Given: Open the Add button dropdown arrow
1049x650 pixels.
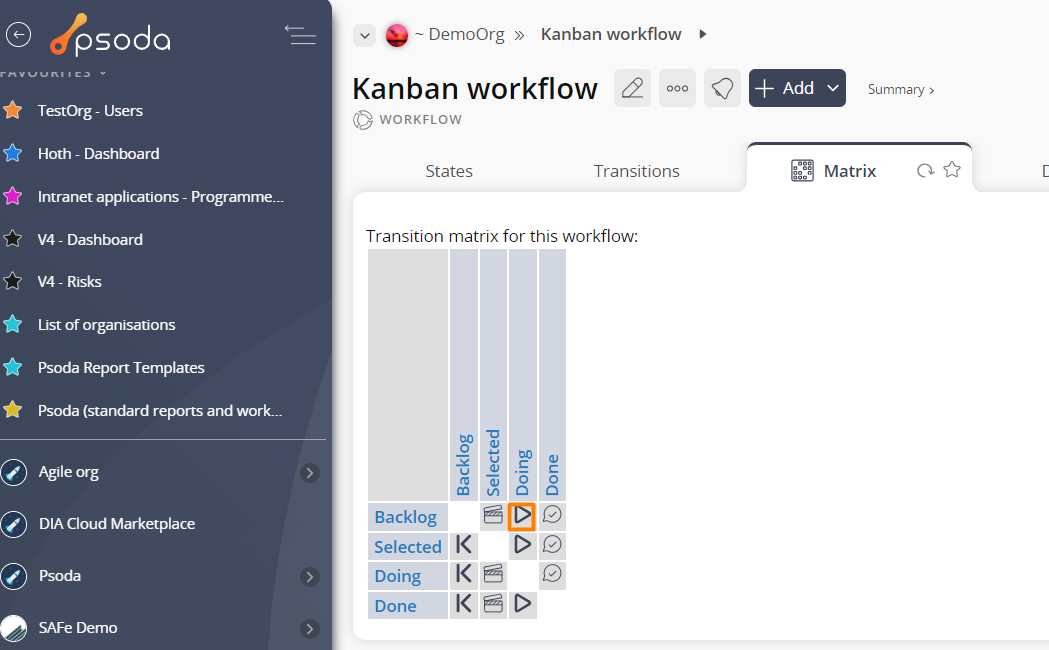Looking at the screenshot, I should pos(833,88).
